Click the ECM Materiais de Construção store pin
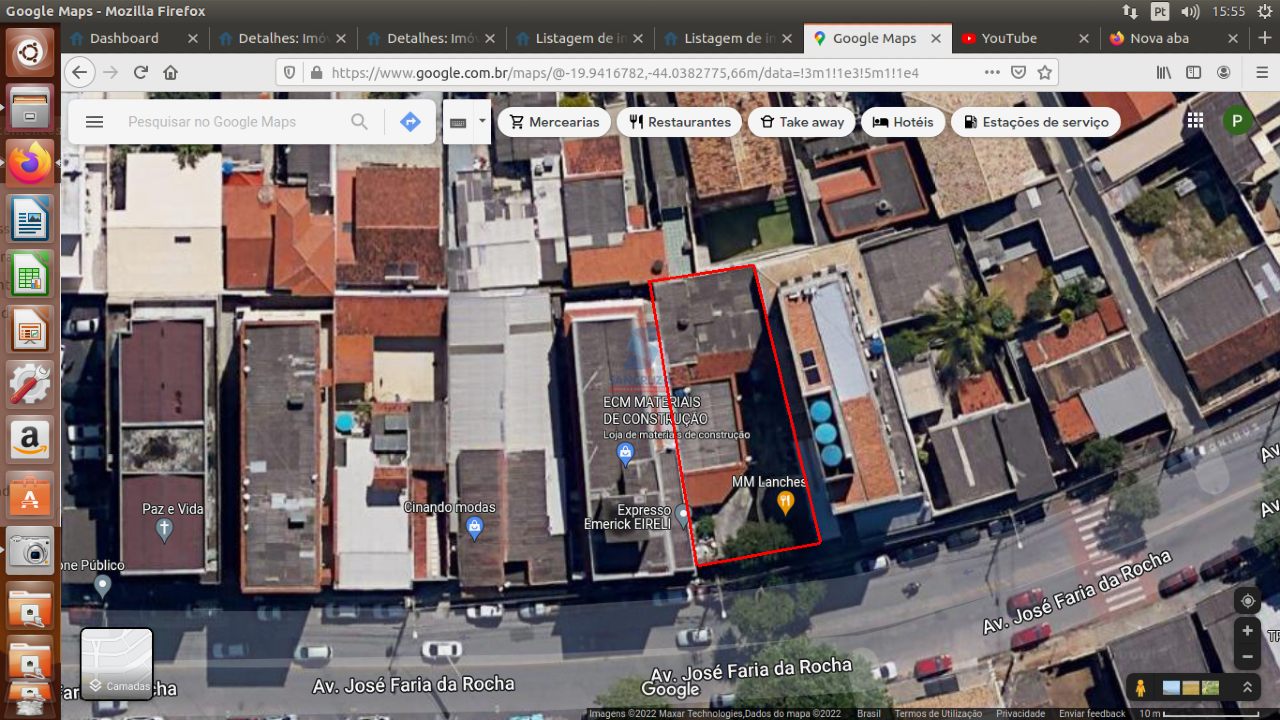Viewport: 1280px width, 720px height. [625, 453]
